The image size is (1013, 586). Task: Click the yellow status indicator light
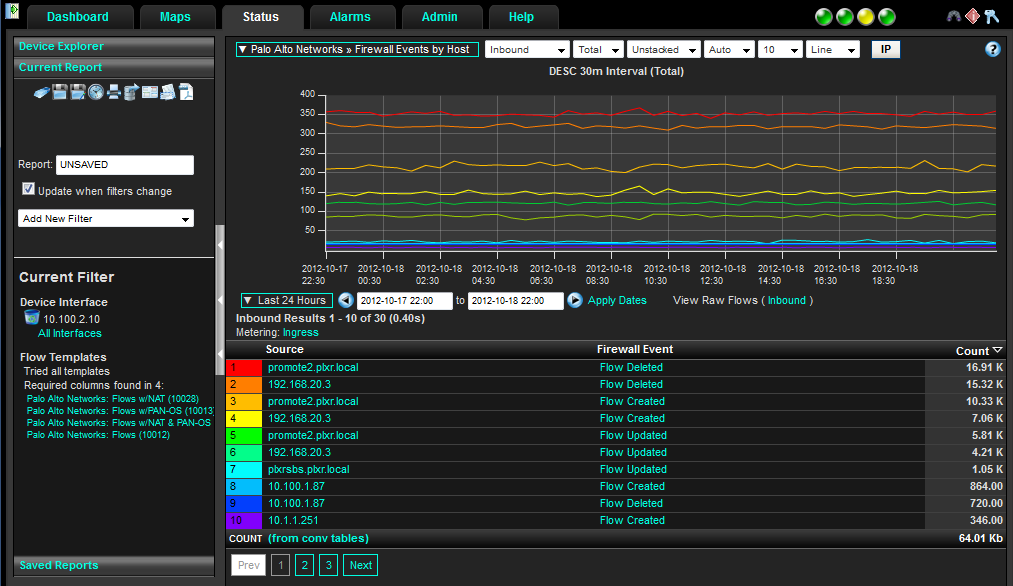coord(865,17)
